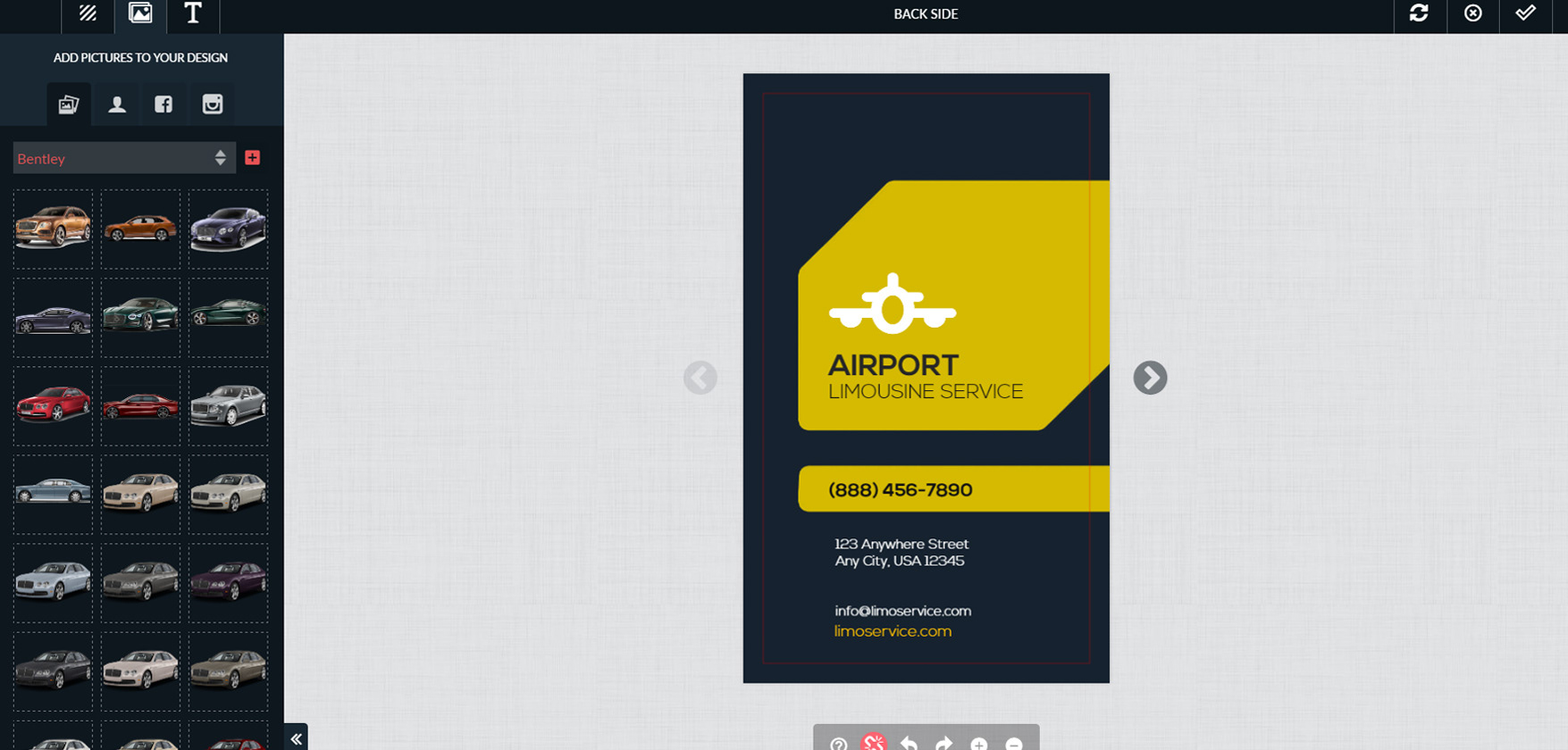Screen dimensions: 1568x750
Task: Zoom out of the canvas
Action: tap(1014, 744)
